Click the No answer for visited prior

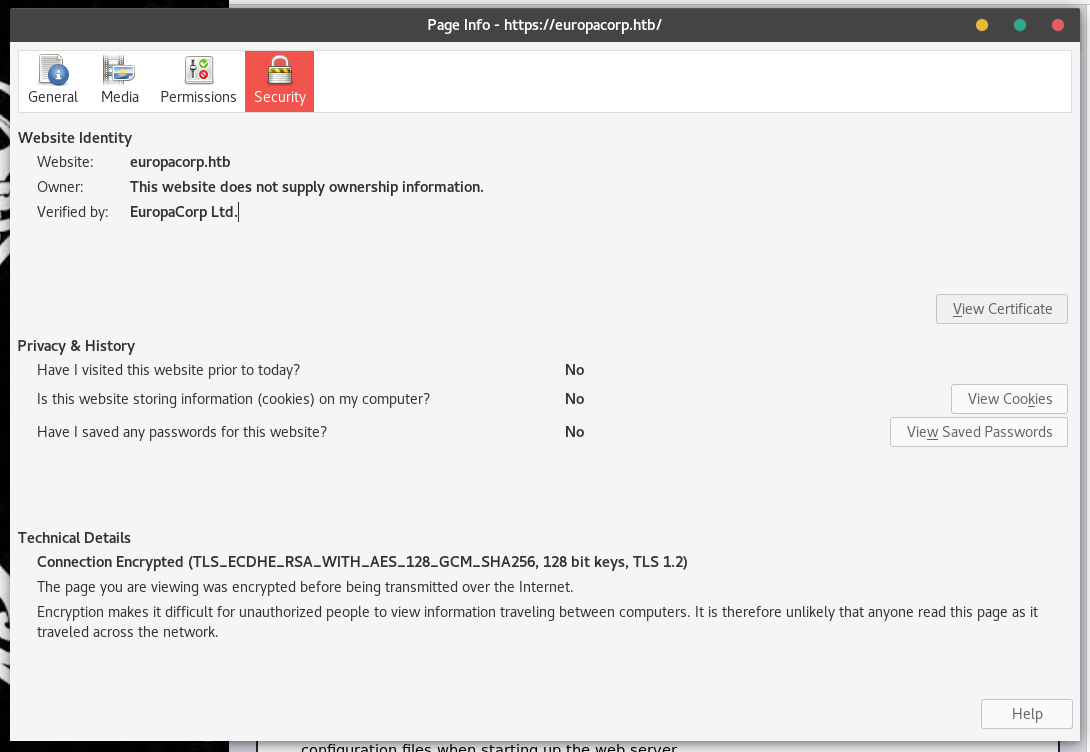tap(574, 370)
